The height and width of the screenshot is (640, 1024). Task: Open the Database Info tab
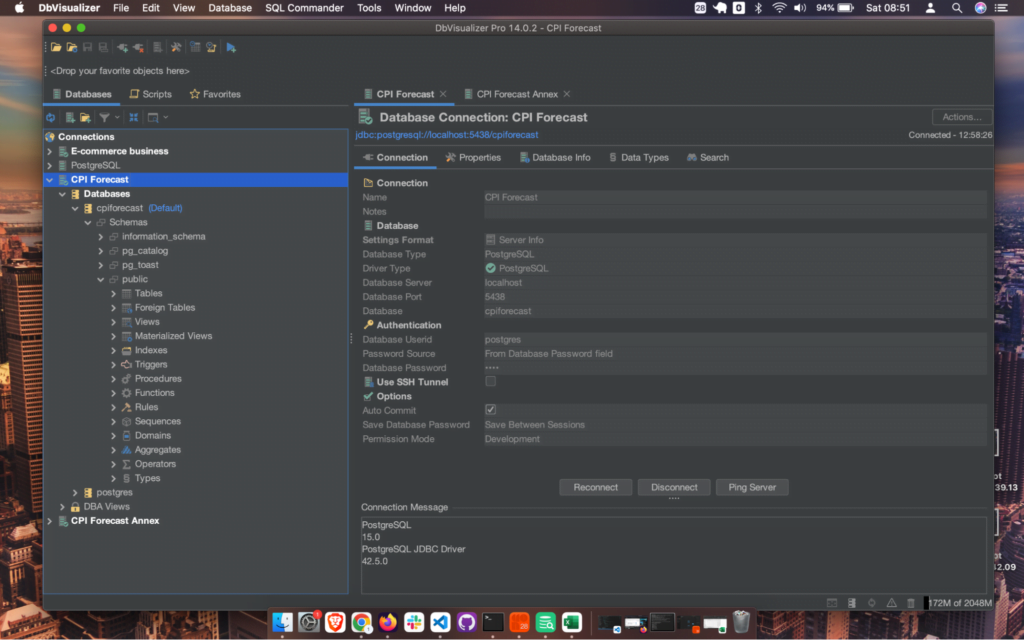point(555,157)
